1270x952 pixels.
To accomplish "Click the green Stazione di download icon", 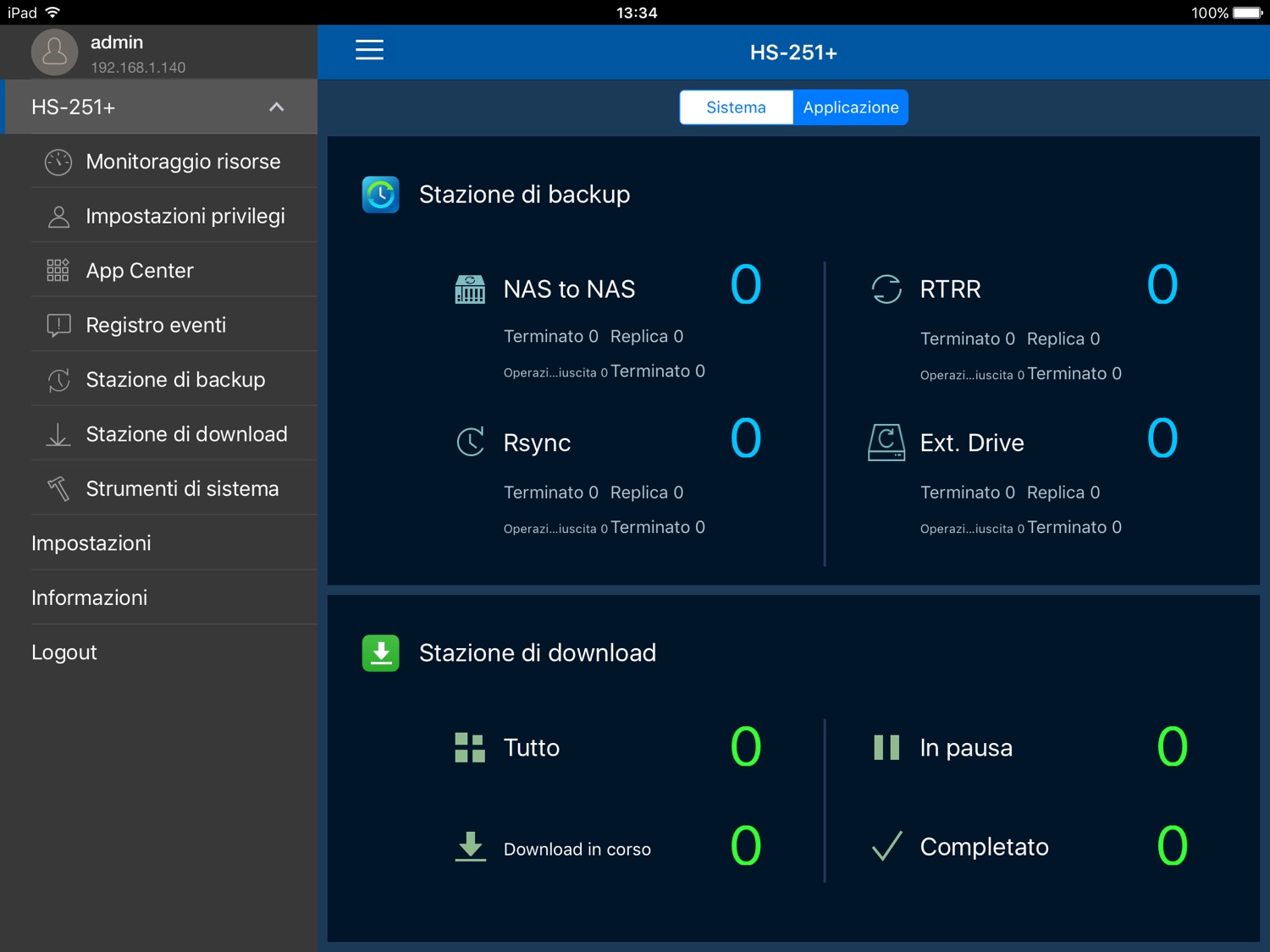I will (x=381, y=653).
